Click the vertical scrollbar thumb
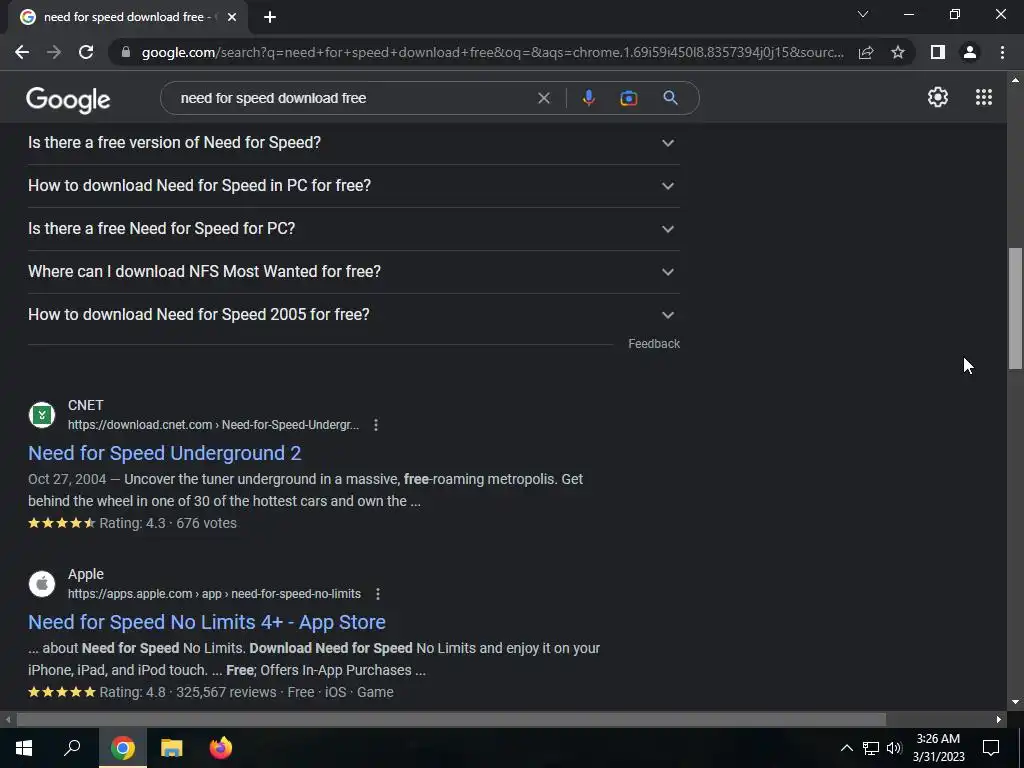The width and height of the screenshot is (1024, 768). pyautogui.click(x=1015, y=309)
